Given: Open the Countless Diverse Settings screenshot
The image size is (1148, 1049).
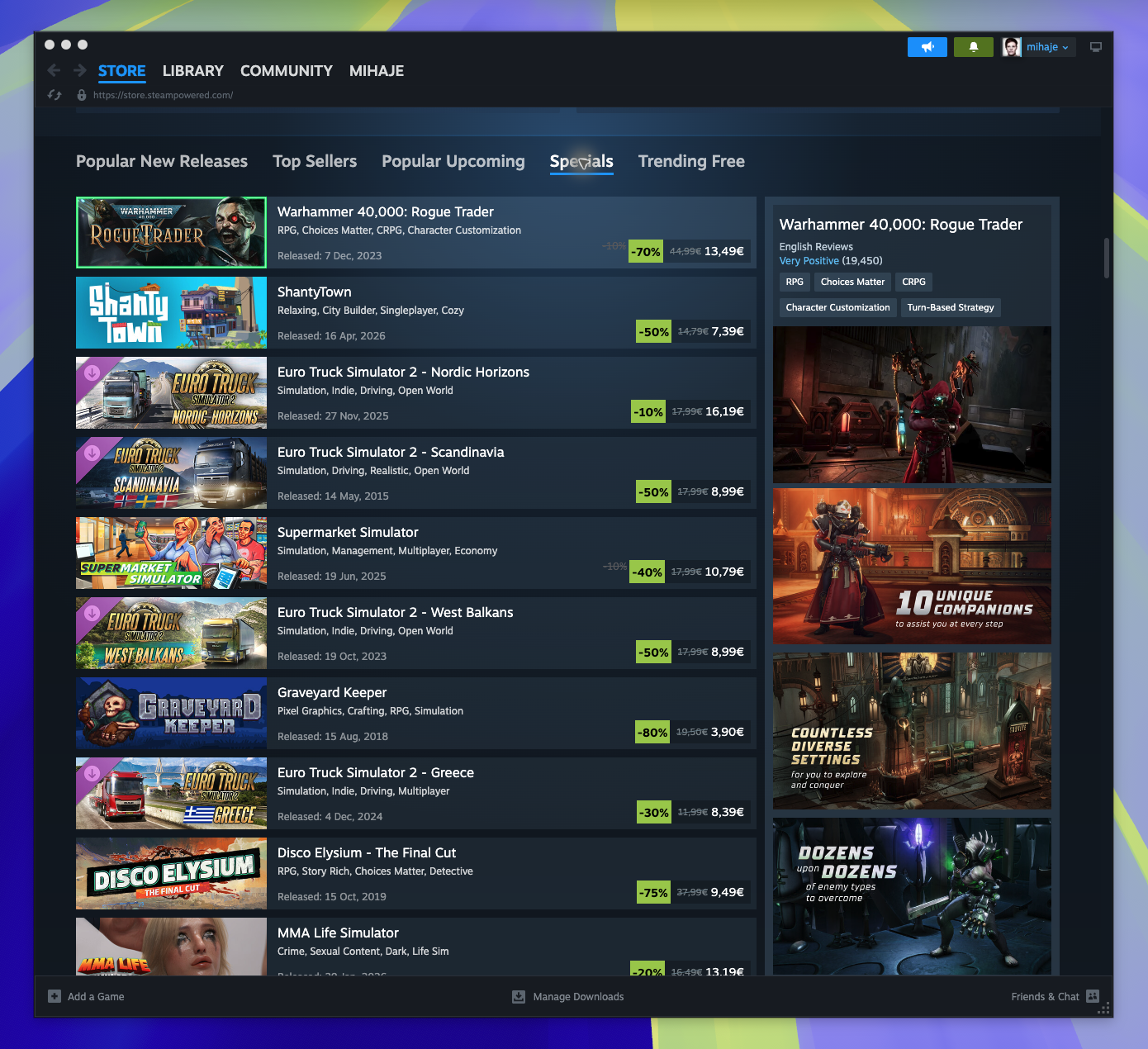Looking at the screenshot, I should coord(912,731).
